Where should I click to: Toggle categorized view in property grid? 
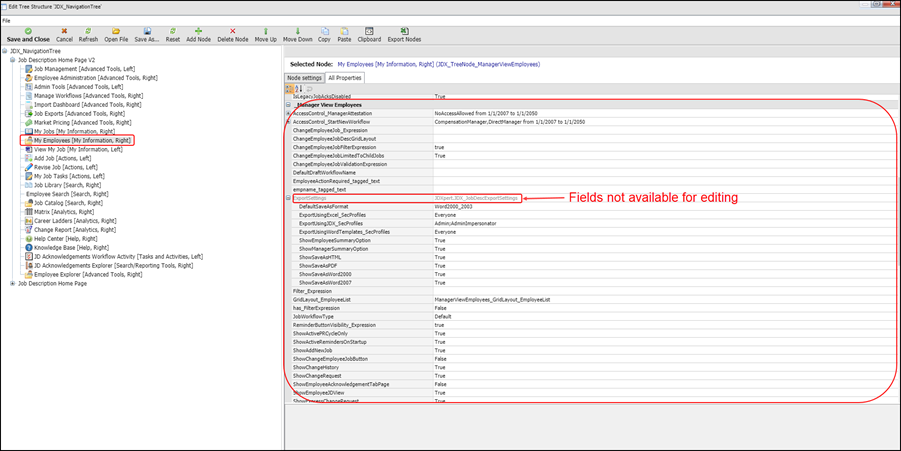coord(290,88)
